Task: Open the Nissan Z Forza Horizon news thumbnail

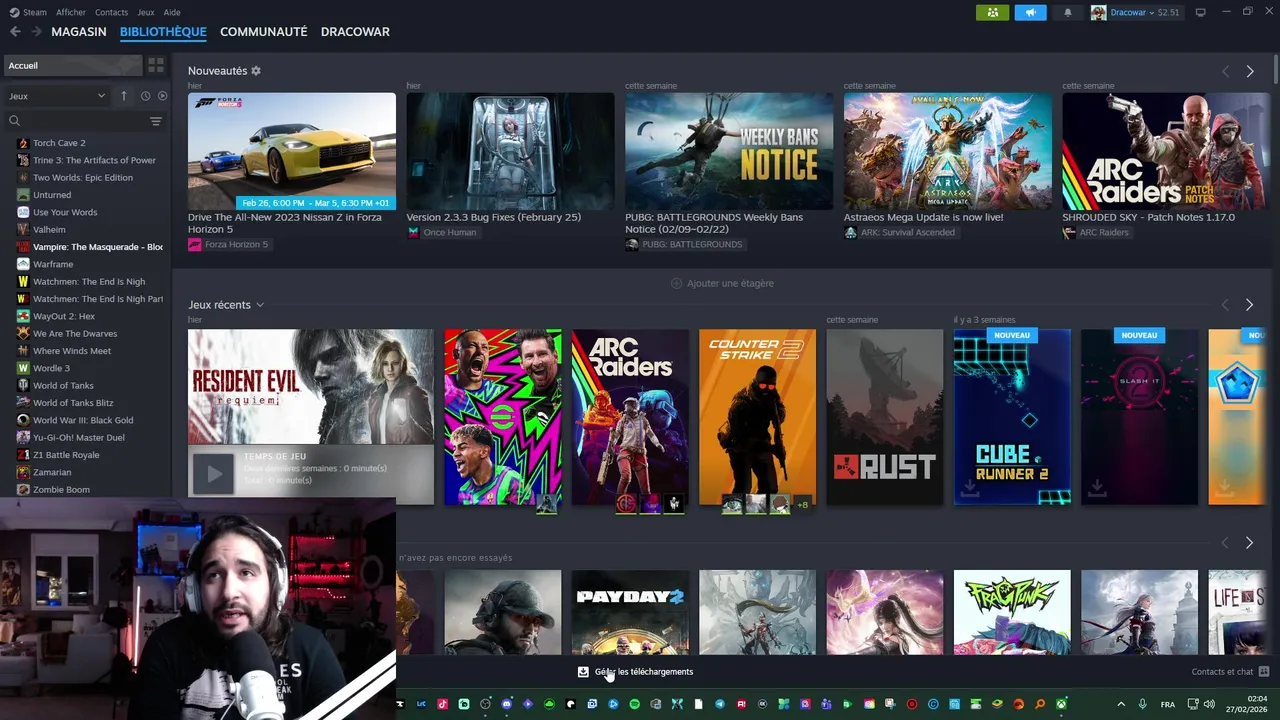Action: [292, 151]
